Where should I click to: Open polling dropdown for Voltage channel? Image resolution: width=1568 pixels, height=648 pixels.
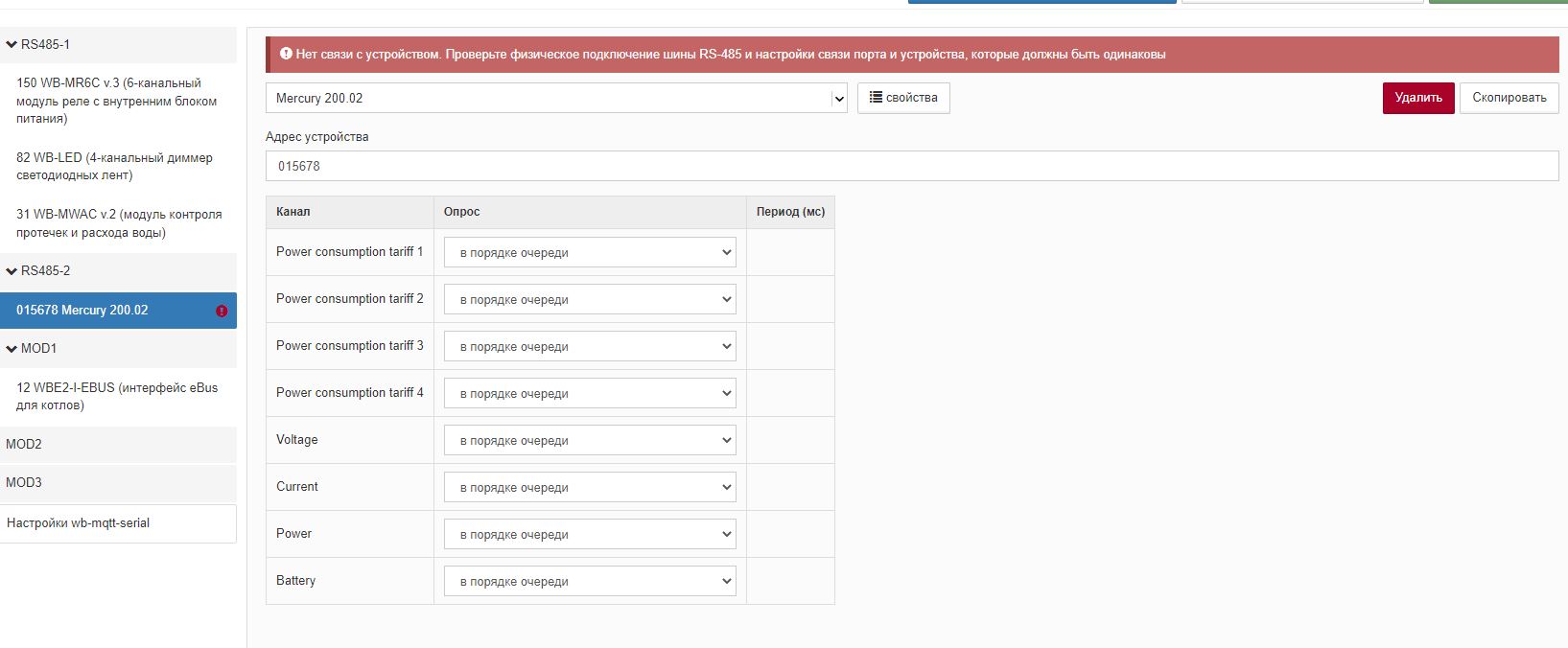pos(590,440)
